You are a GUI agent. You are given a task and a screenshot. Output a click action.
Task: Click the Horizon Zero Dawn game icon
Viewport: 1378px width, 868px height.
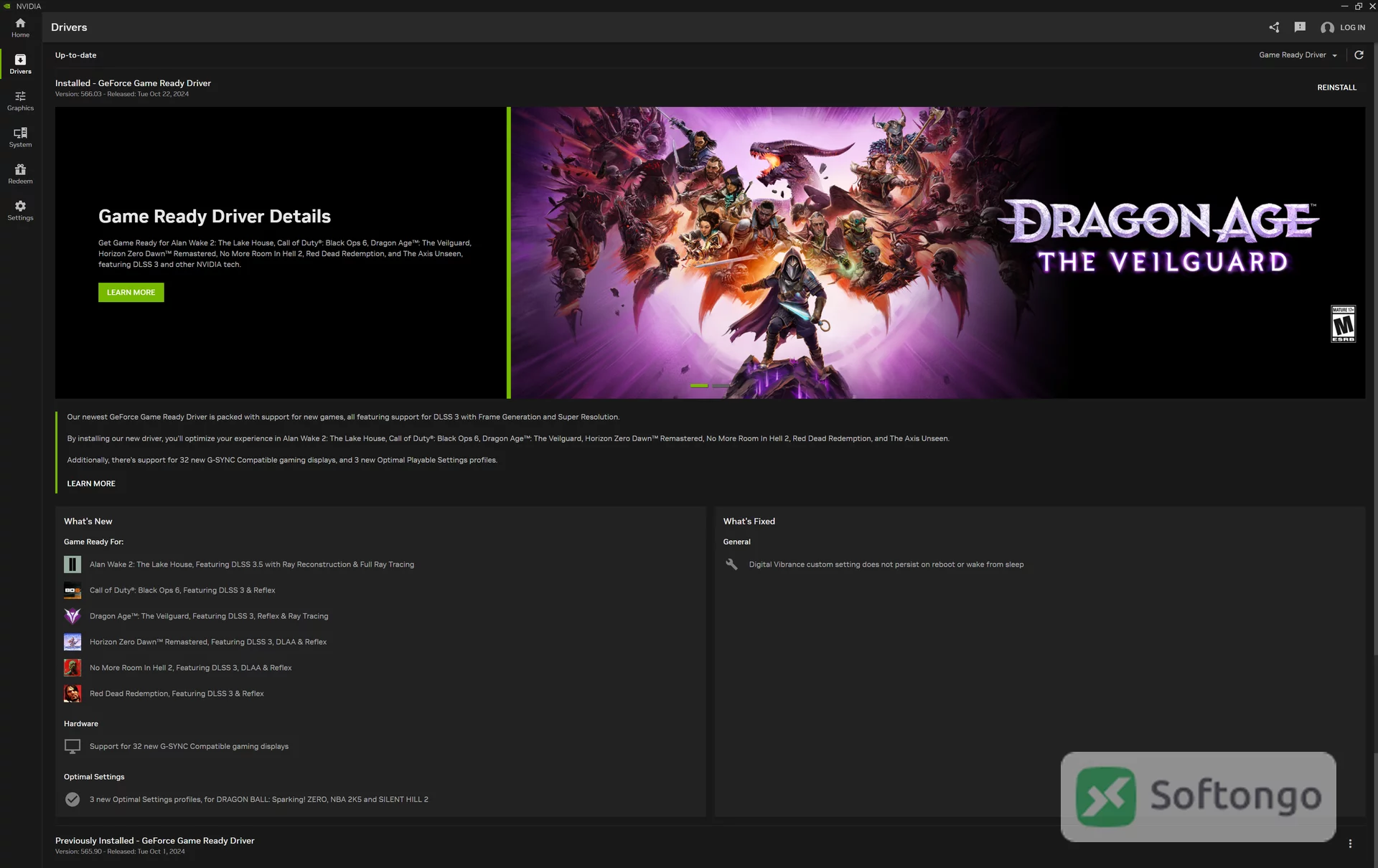coord(72,642)
